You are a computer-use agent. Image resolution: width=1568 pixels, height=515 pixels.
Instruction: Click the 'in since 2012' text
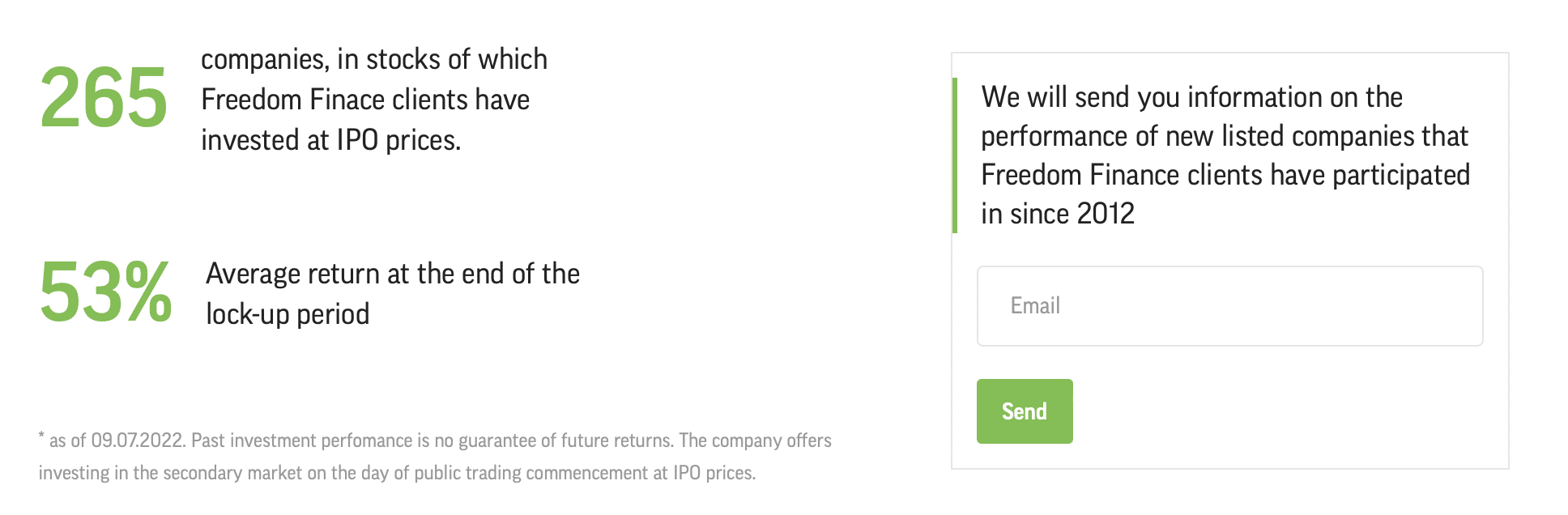point(1058,214)
